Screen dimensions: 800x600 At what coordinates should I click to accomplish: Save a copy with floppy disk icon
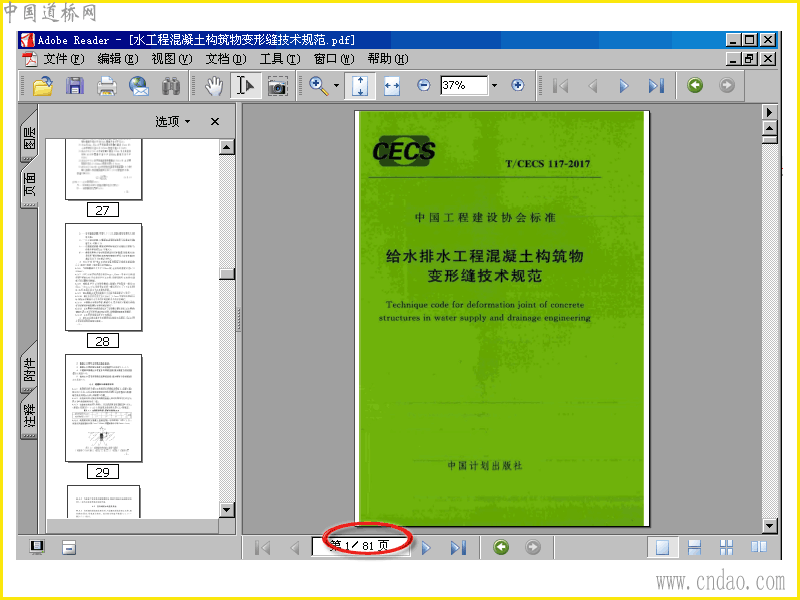(x=74, y=85)
